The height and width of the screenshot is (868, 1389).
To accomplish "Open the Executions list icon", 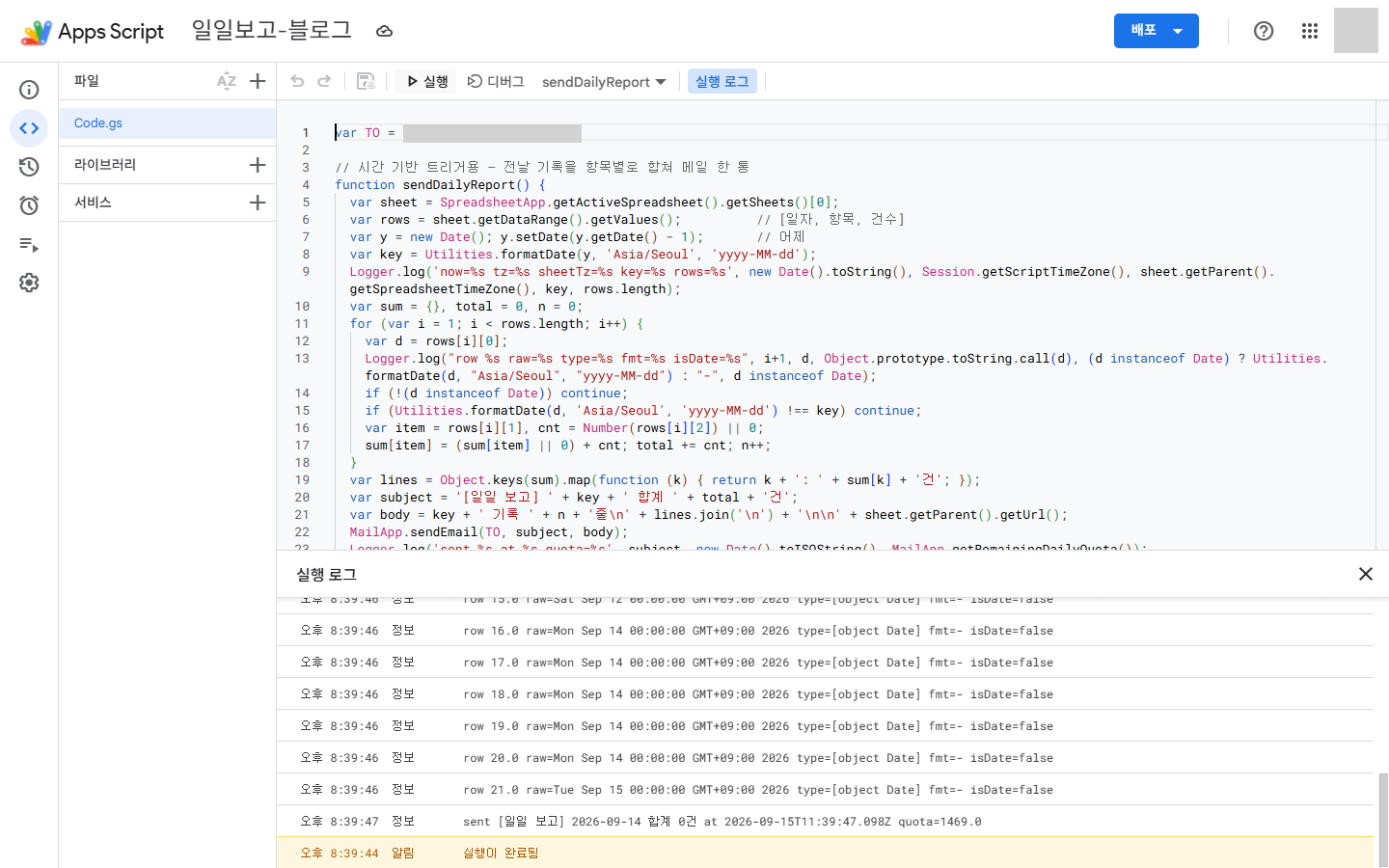I will pyautogui.click(x=29, y=245).
